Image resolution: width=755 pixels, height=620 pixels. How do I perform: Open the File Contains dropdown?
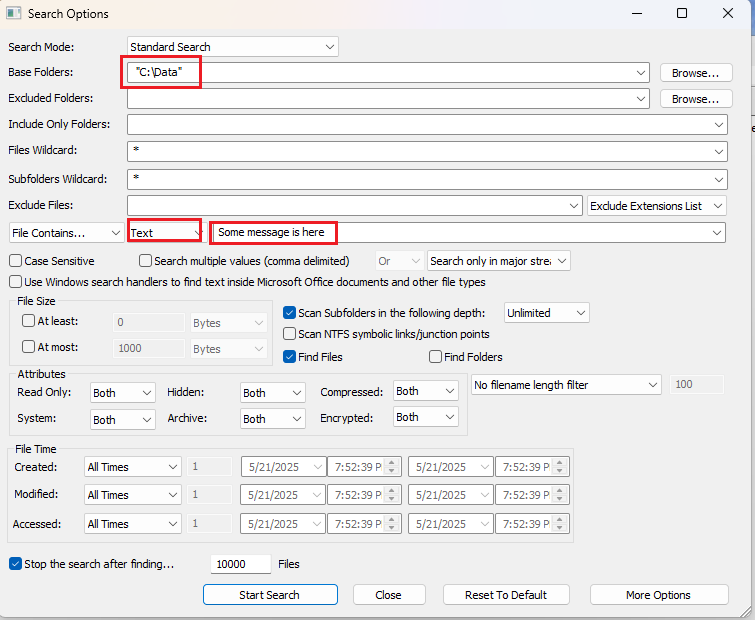pyautogui.click(x=66, y=233)
